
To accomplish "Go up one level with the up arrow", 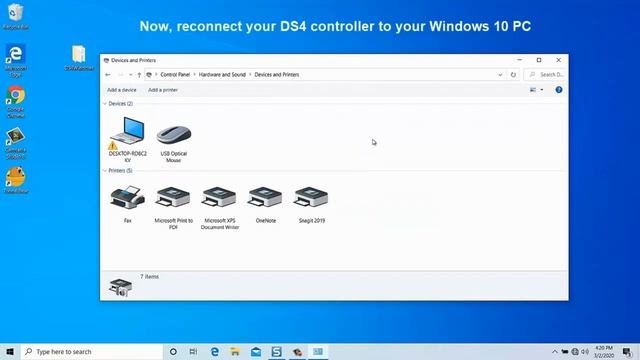I will point(139,75).
